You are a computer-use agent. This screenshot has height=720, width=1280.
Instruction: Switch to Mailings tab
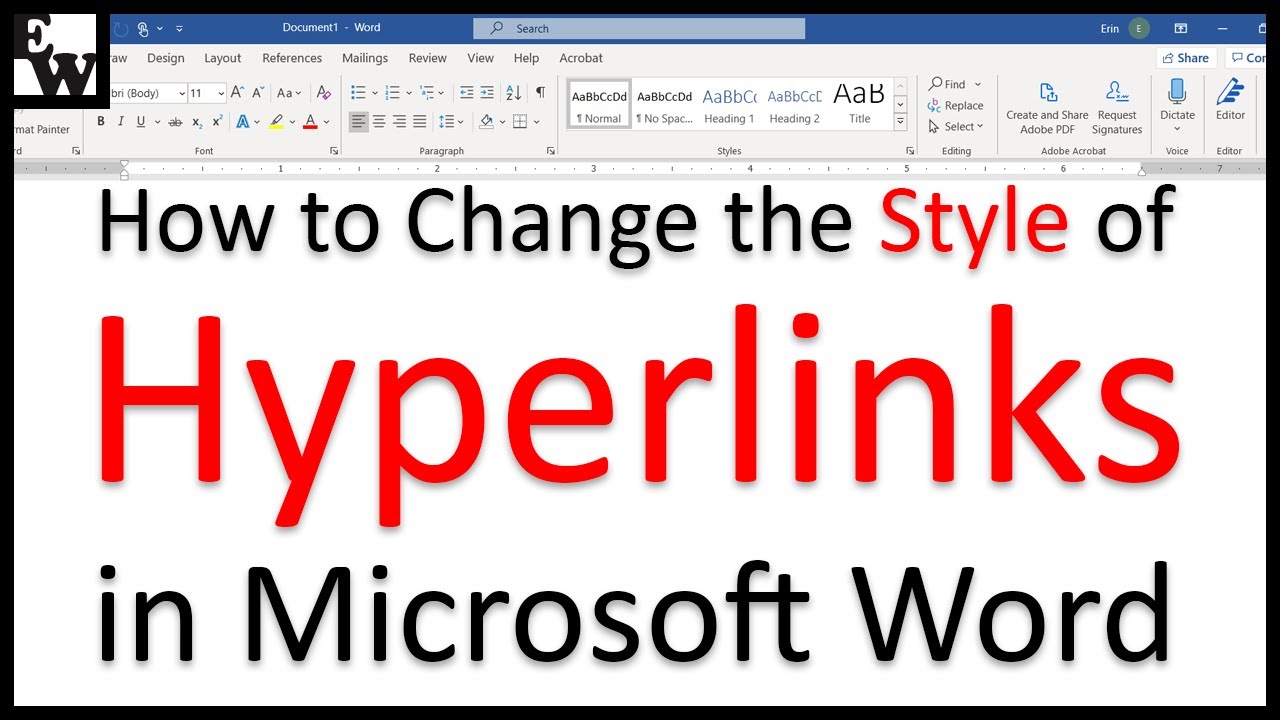(x=365, y=58)
